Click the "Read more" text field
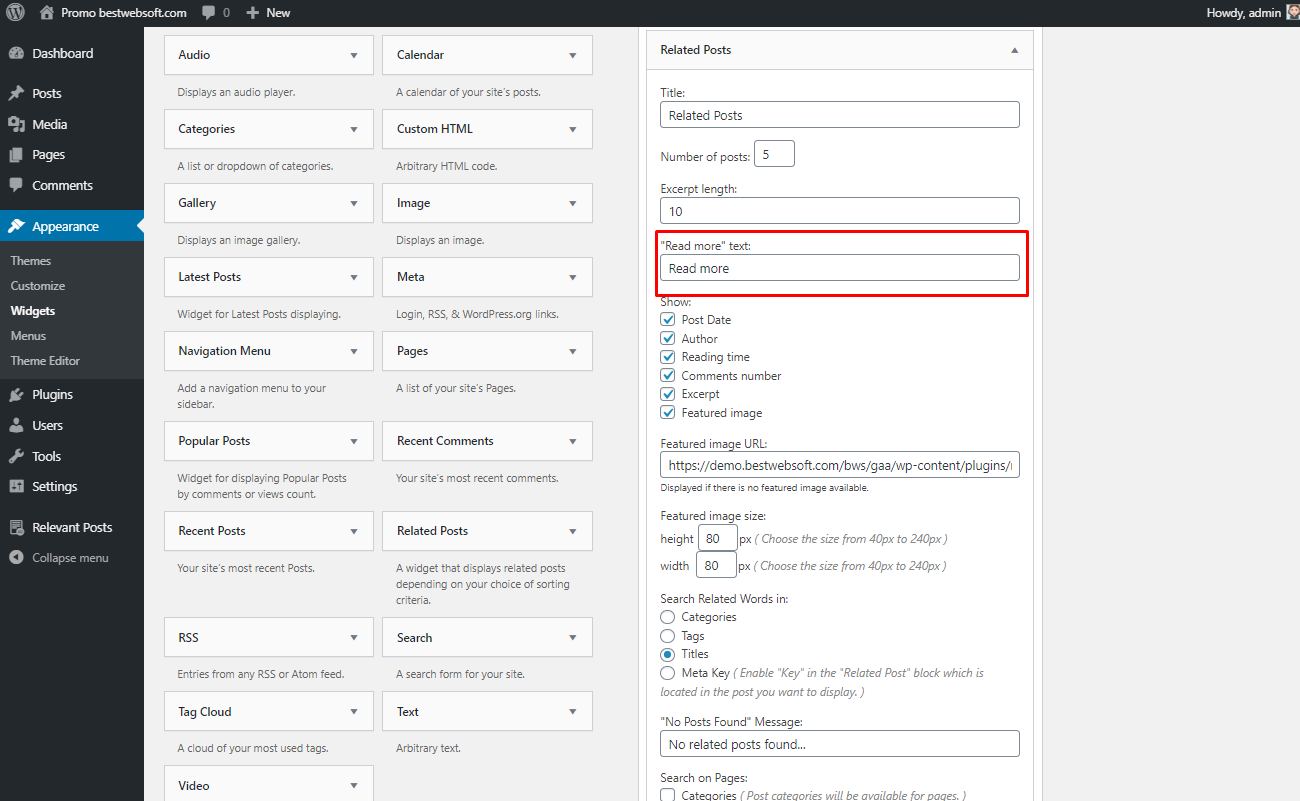The image size is (1300, 801). (840, 268)
